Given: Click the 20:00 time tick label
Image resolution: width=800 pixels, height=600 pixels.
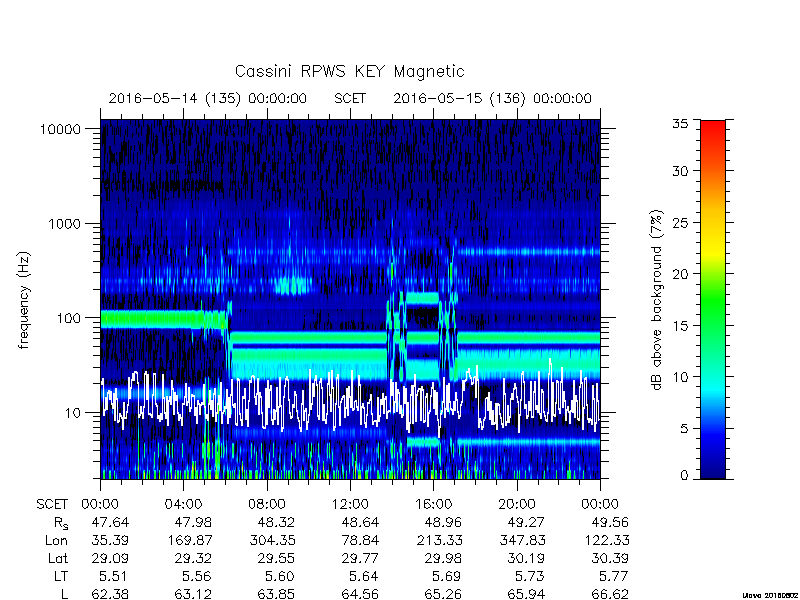Looking at the screenshot, I should point(517,505).
